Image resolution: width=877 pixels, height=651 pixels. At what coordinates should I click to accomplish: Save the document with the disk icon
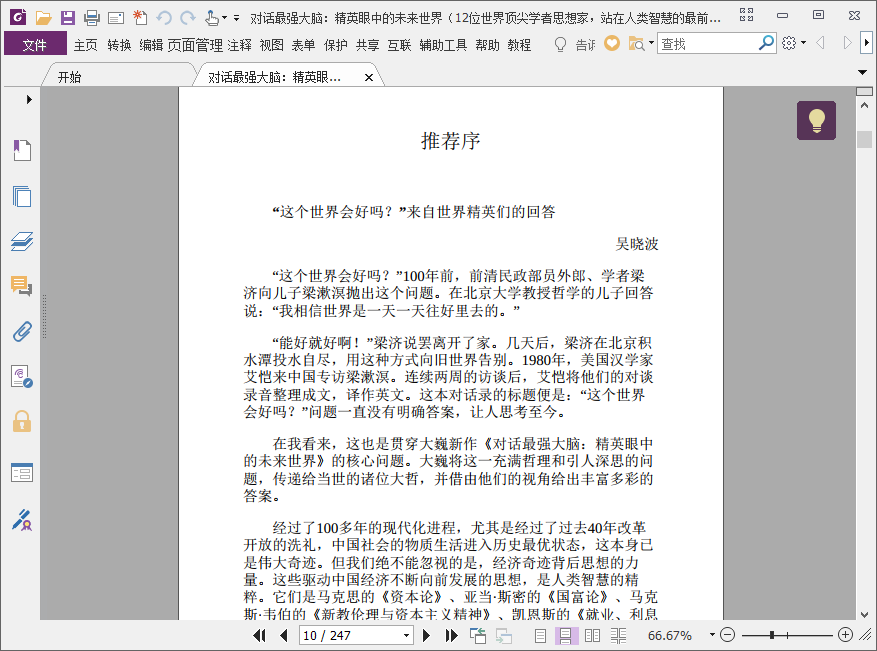pyautogui.click(x=68, y=18)
